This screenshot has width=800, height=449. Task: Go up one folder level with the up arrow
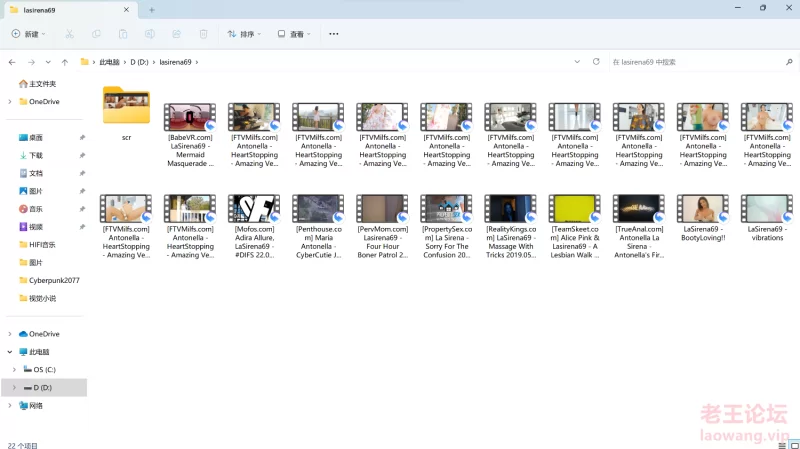pyautogui.click(x=65, y=62)
